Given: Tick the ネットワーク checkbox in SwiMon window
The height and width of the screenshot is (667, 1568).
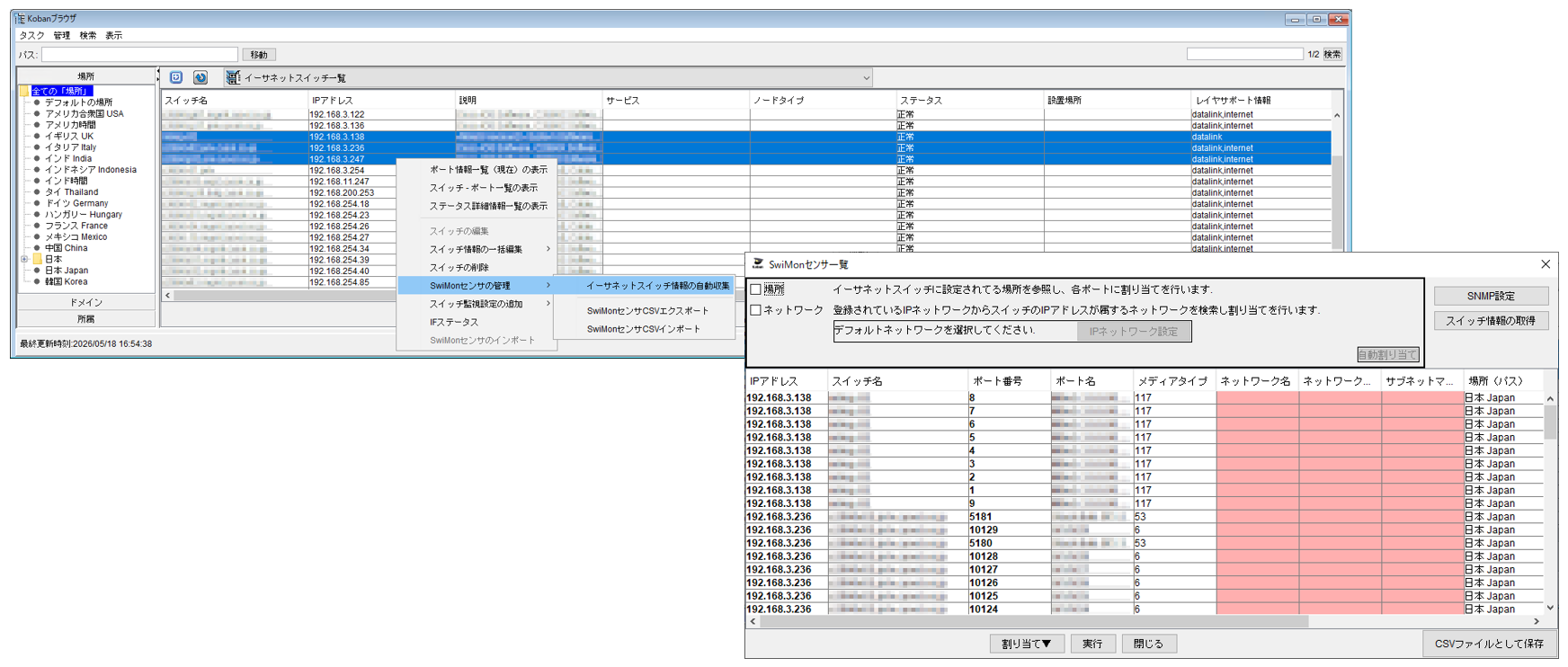Looking at the screenshot, I should pyautogui.click(x=756, y=310).
